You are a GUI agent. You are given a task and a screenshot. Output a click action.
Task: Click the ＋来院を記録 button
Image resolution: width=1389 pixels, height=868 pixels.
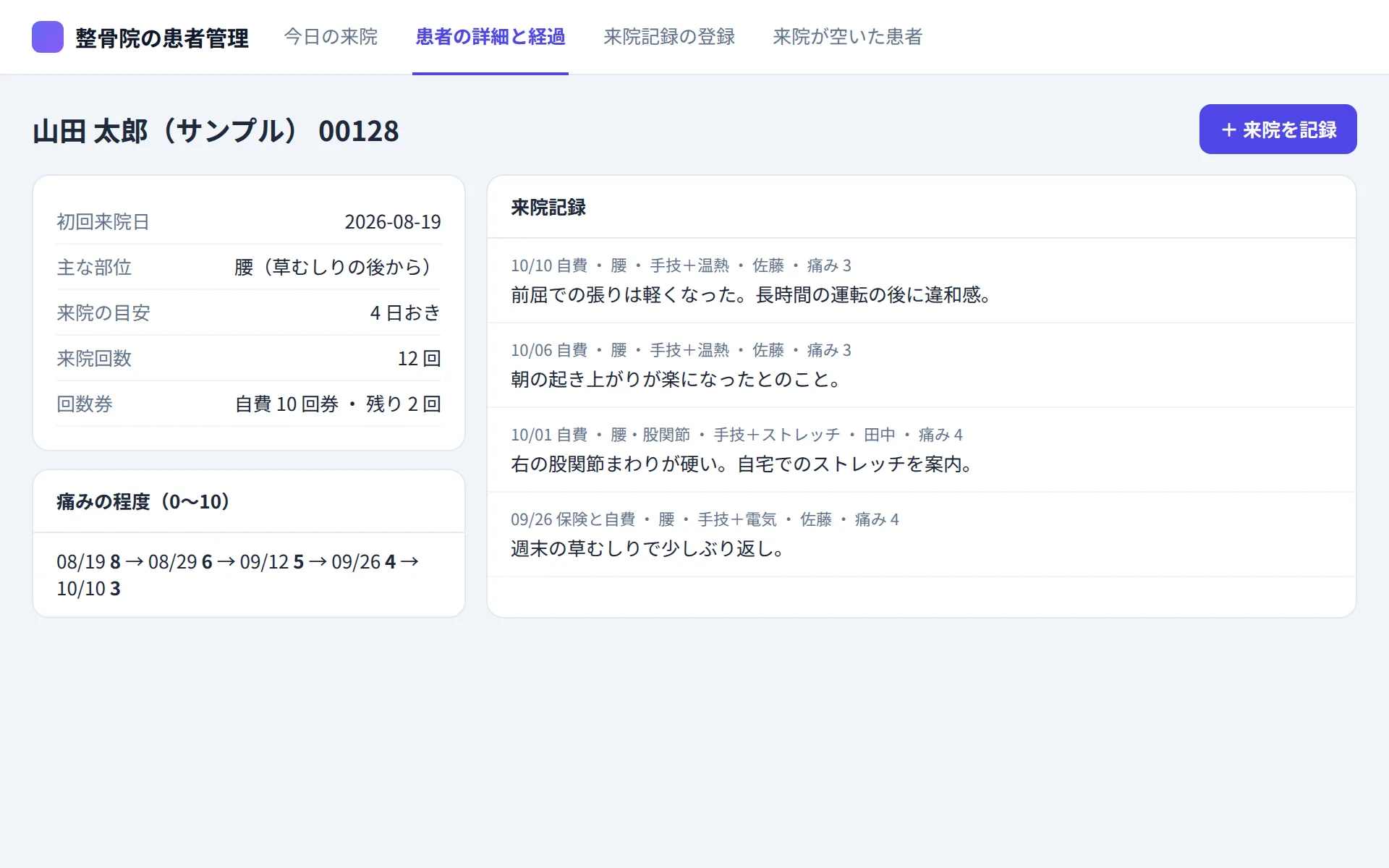pyautogui.click(x=1278, y=129)
